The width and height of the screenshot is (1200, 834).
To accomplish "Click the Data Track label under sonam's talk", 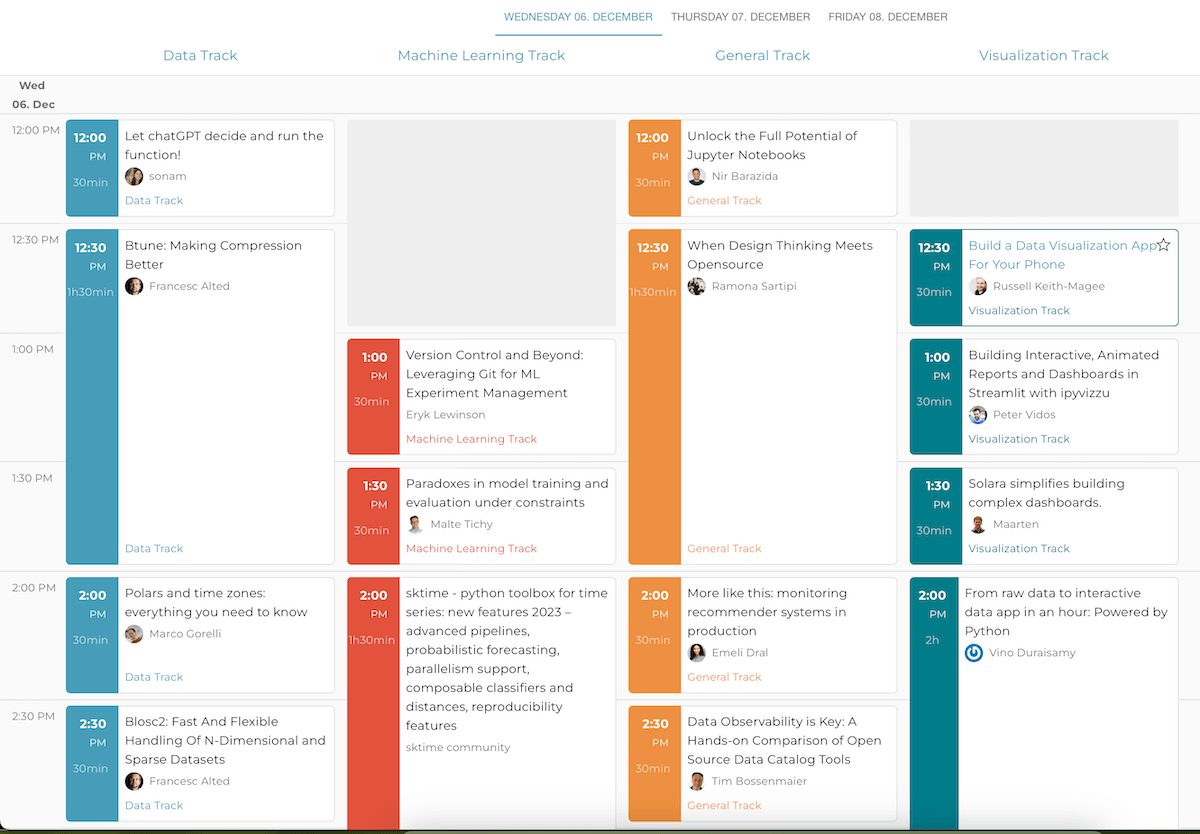I will coord(154,201).
